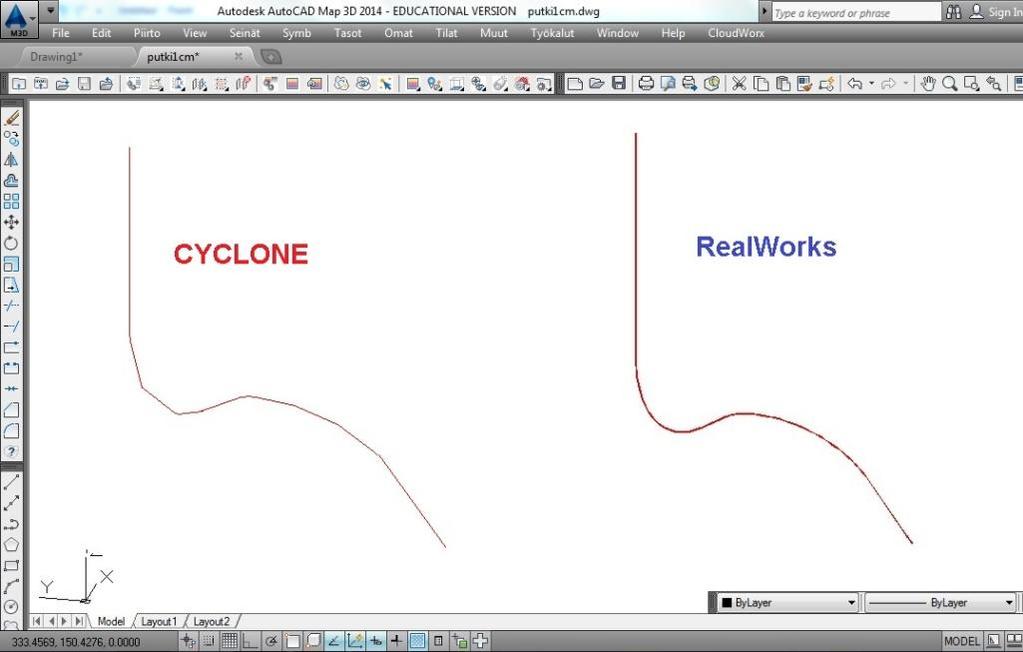
Task: Select the Line draw tool
Action: click(x=11, y=482)
